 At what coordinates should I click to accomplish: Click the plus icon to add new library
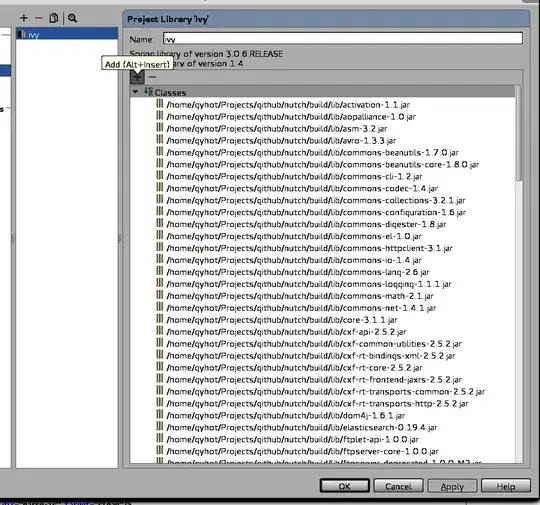click(x=23, y=18)
